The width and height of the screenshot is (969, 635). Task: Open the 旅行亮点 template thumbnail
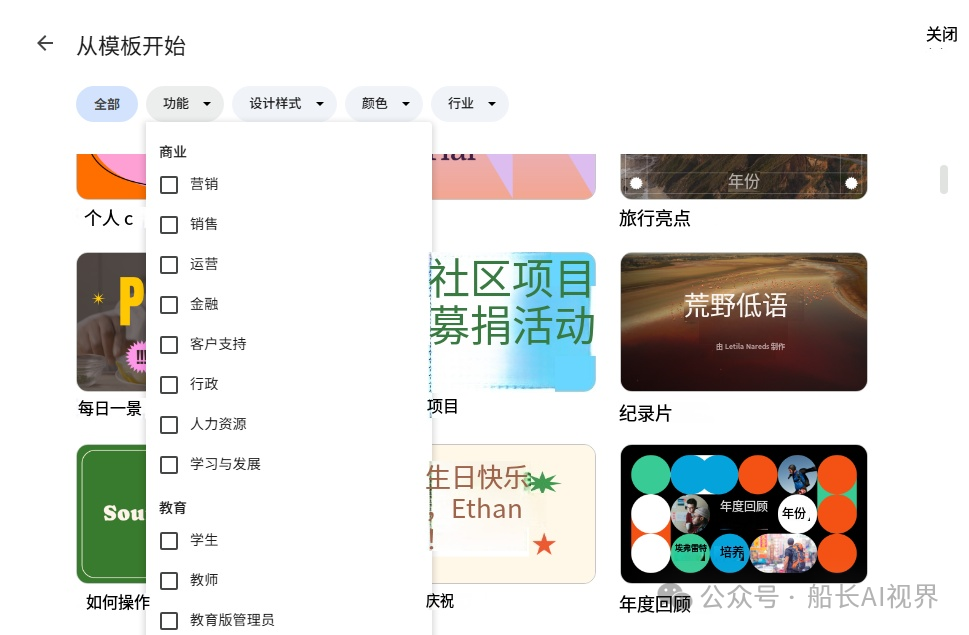(x=743, y=177)
